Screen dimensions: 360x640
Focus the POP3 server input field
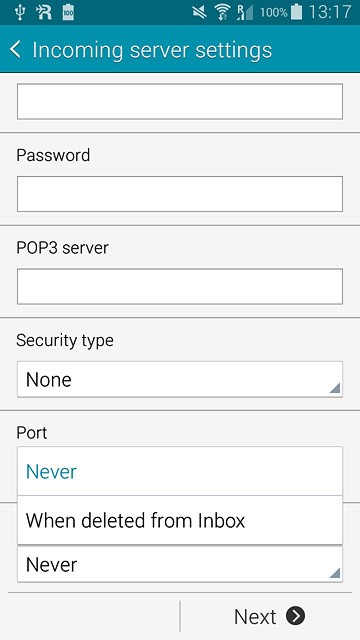(180, 286)
